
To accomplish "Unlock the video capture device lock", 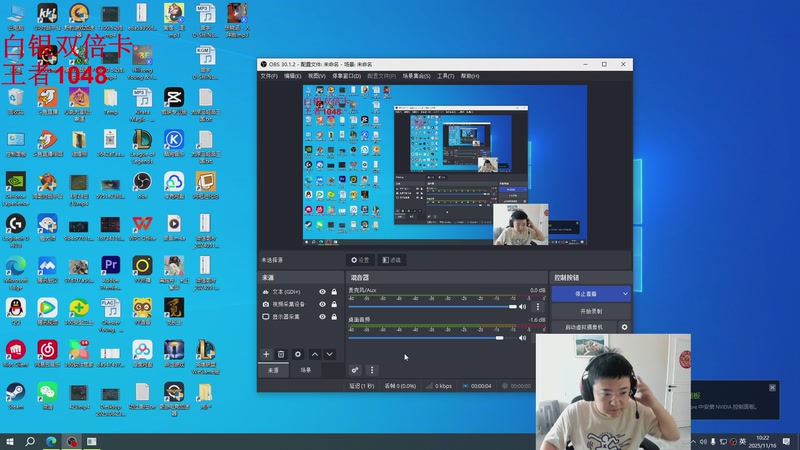I will (x=334, y=304).
